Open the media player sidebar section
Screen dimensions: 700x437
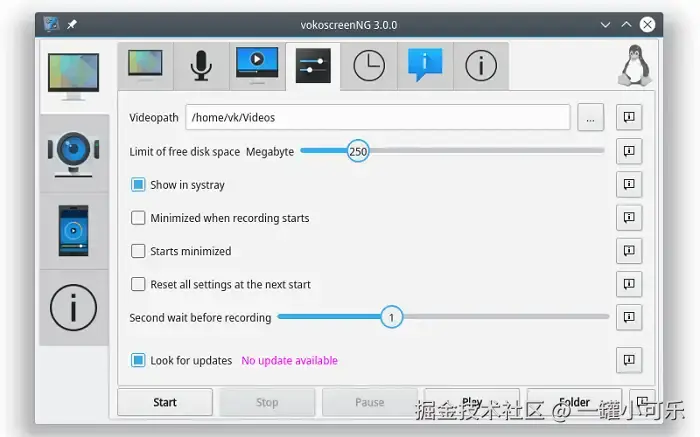tap(74, 231)
